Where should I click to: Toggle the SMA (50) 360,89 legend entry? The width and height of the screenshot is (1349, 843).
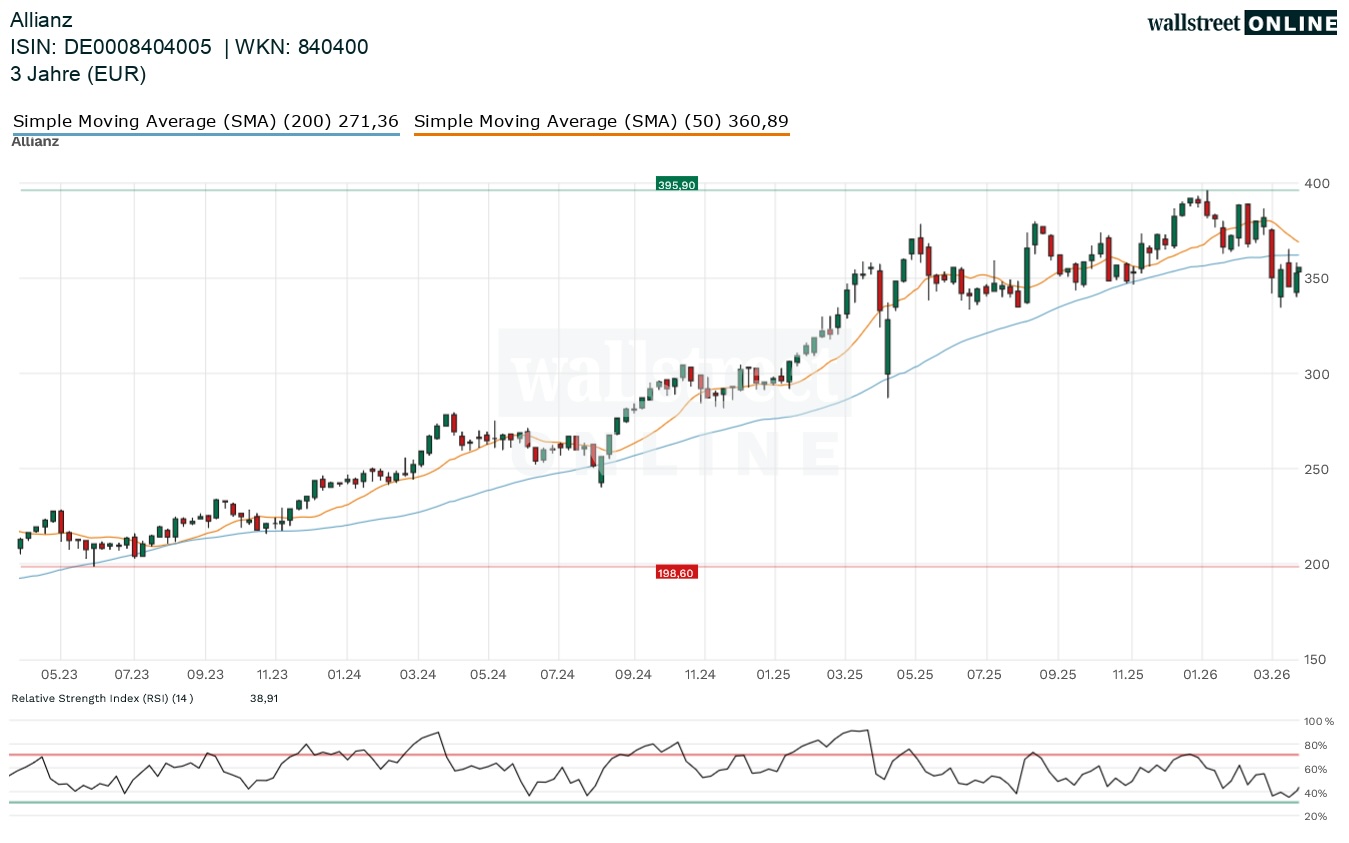(x=601, y=122)
